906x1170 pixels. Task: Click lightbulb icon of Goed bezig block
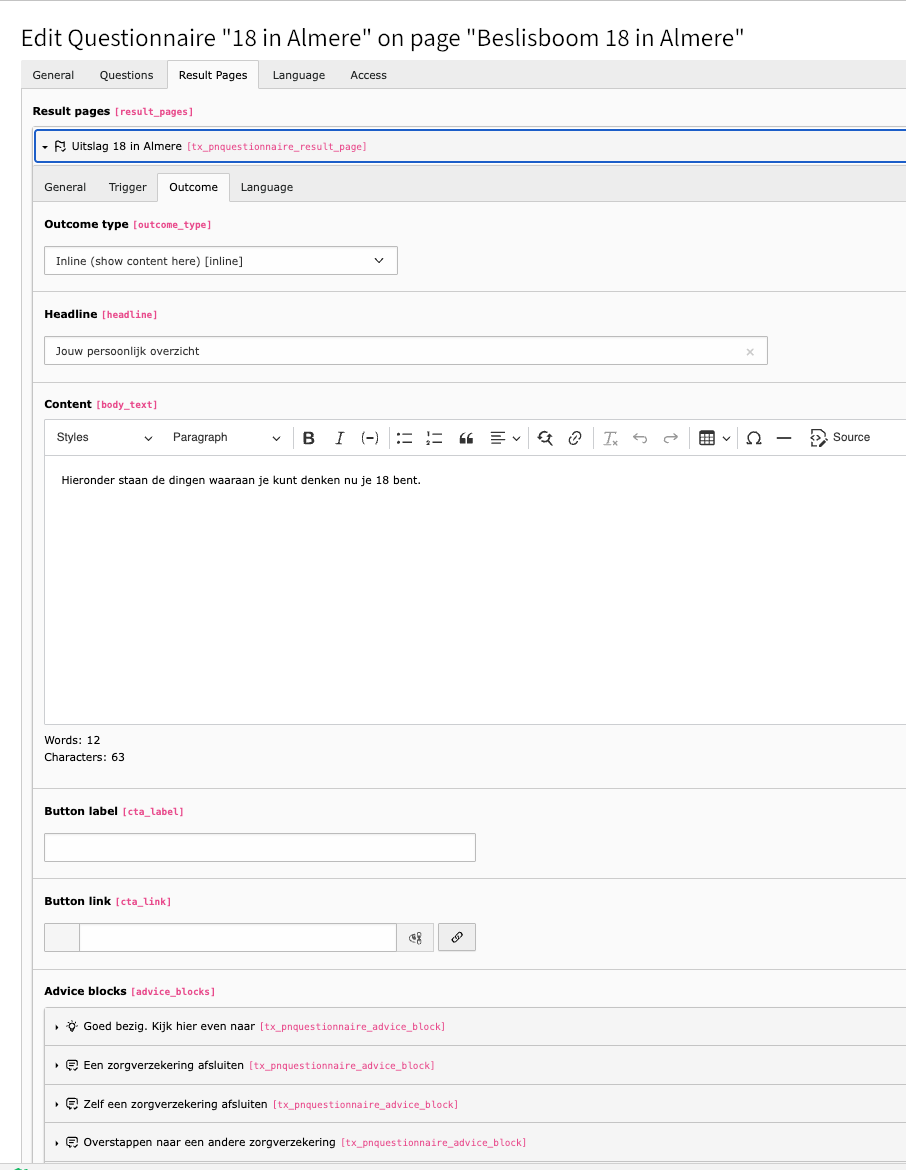[72, 1027]
